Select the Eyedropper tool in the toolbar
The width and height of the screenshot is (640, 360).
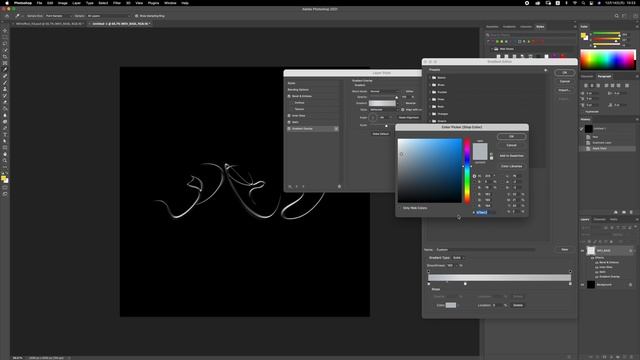(5, 70)
